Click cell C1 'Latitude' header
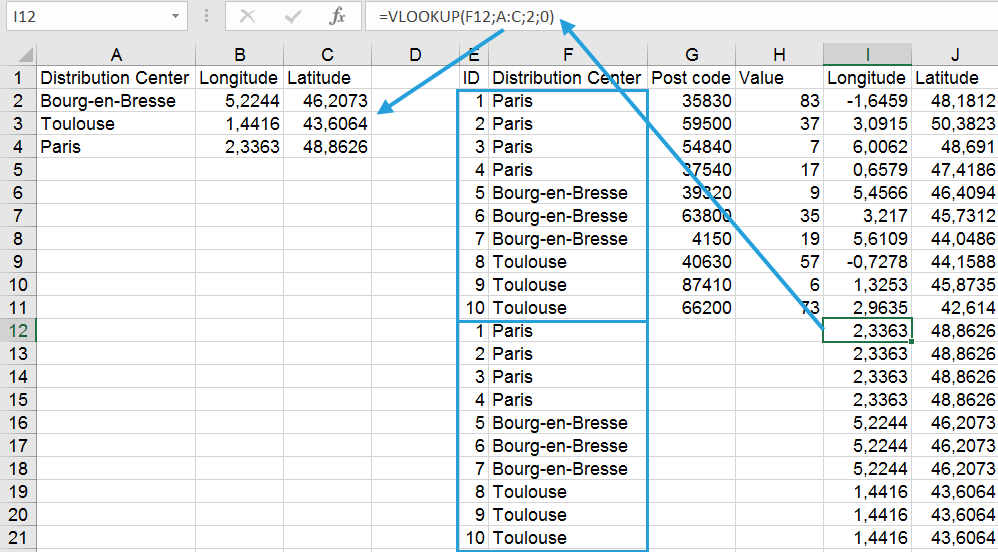Viewport: 998px width, 552px height. coord(327,78)
